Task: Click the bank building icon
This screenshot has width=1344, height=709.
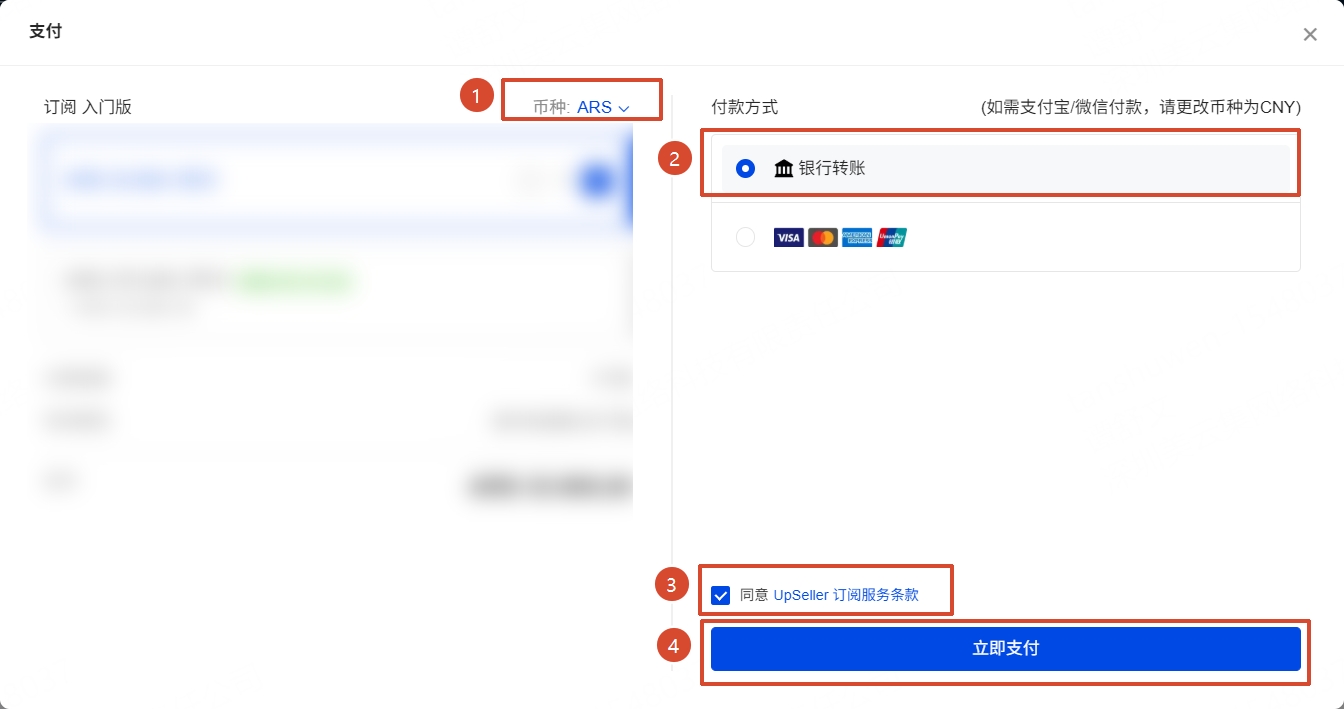Action: (784, 168)
